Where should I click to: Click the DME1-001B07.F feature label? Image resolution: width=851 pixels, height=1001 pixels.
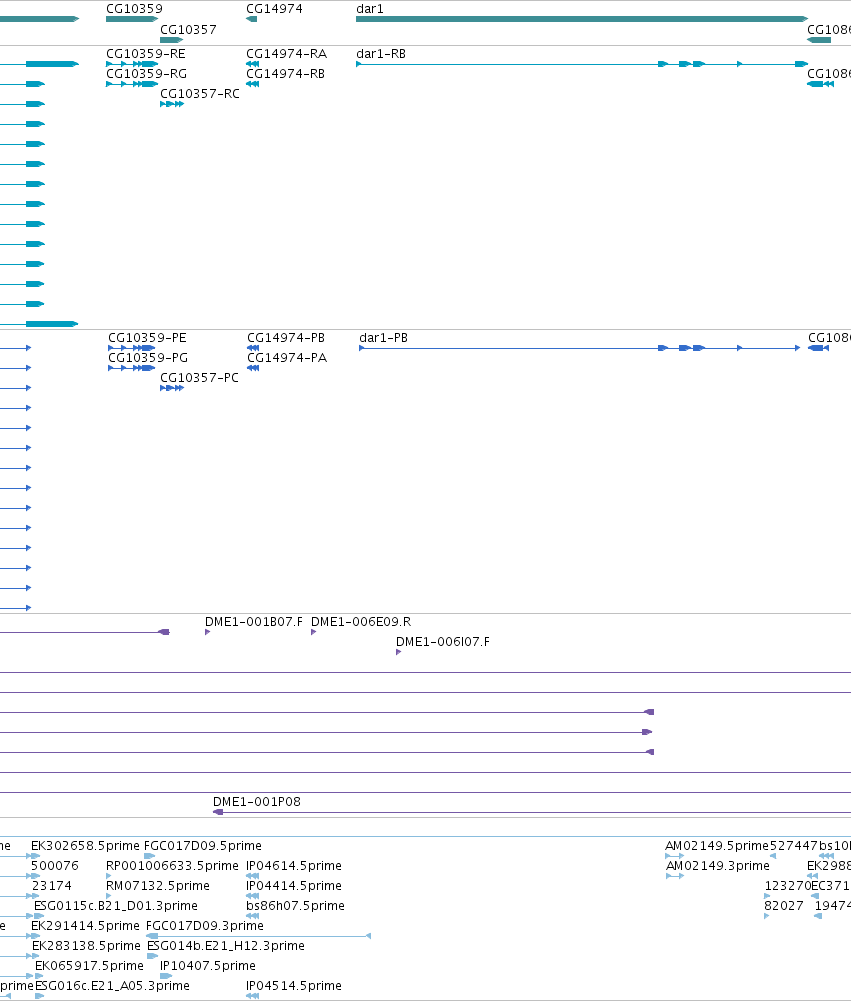pos(253,622)
